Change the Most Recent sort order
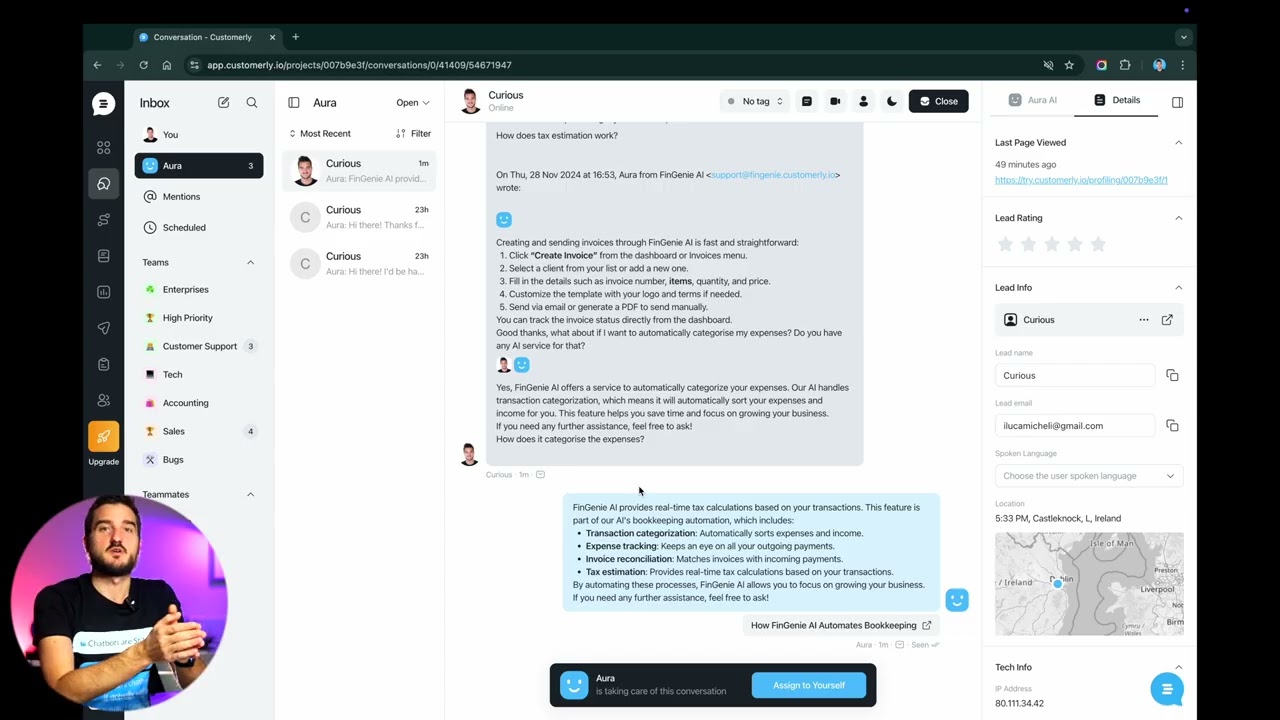This screenshot has height=720, width=1280. coord(320,134)
